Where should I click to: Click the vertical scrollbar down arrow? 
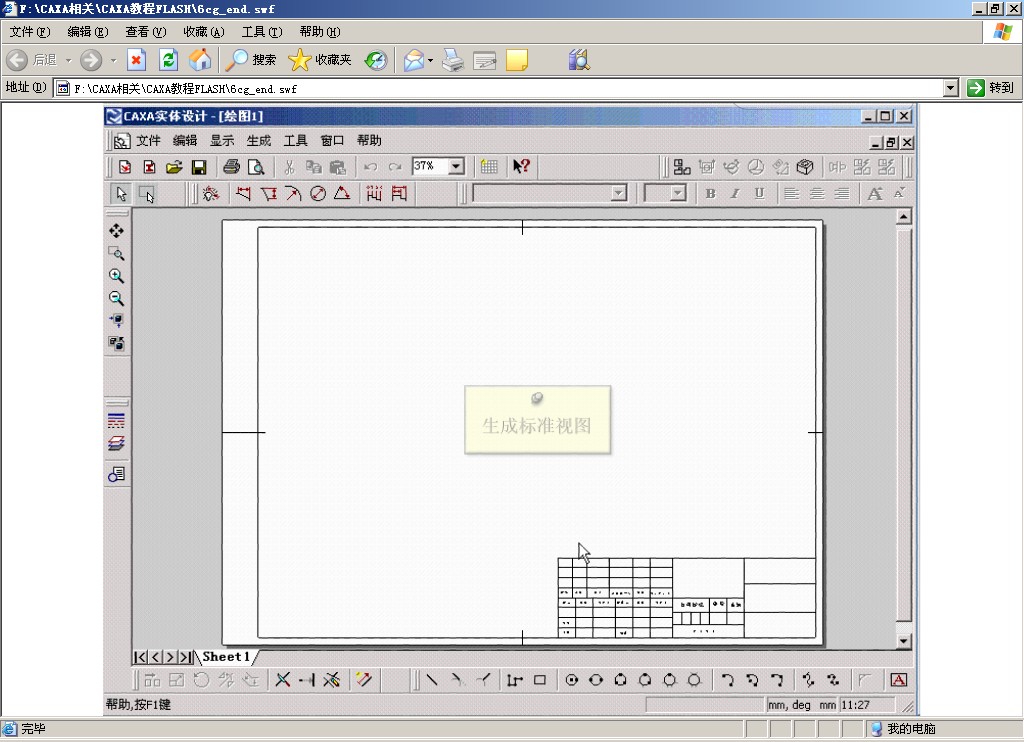coord(904,641)
